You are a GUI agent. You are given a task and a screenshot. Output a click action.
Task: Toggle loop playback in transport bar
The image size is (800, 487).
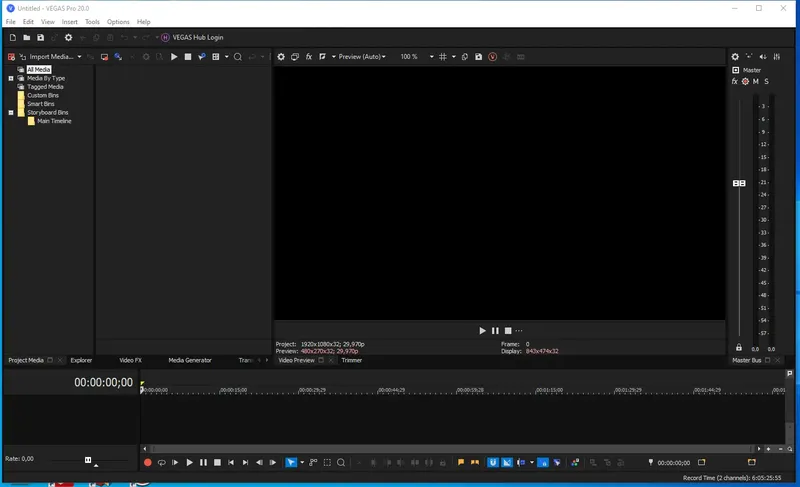161,463
